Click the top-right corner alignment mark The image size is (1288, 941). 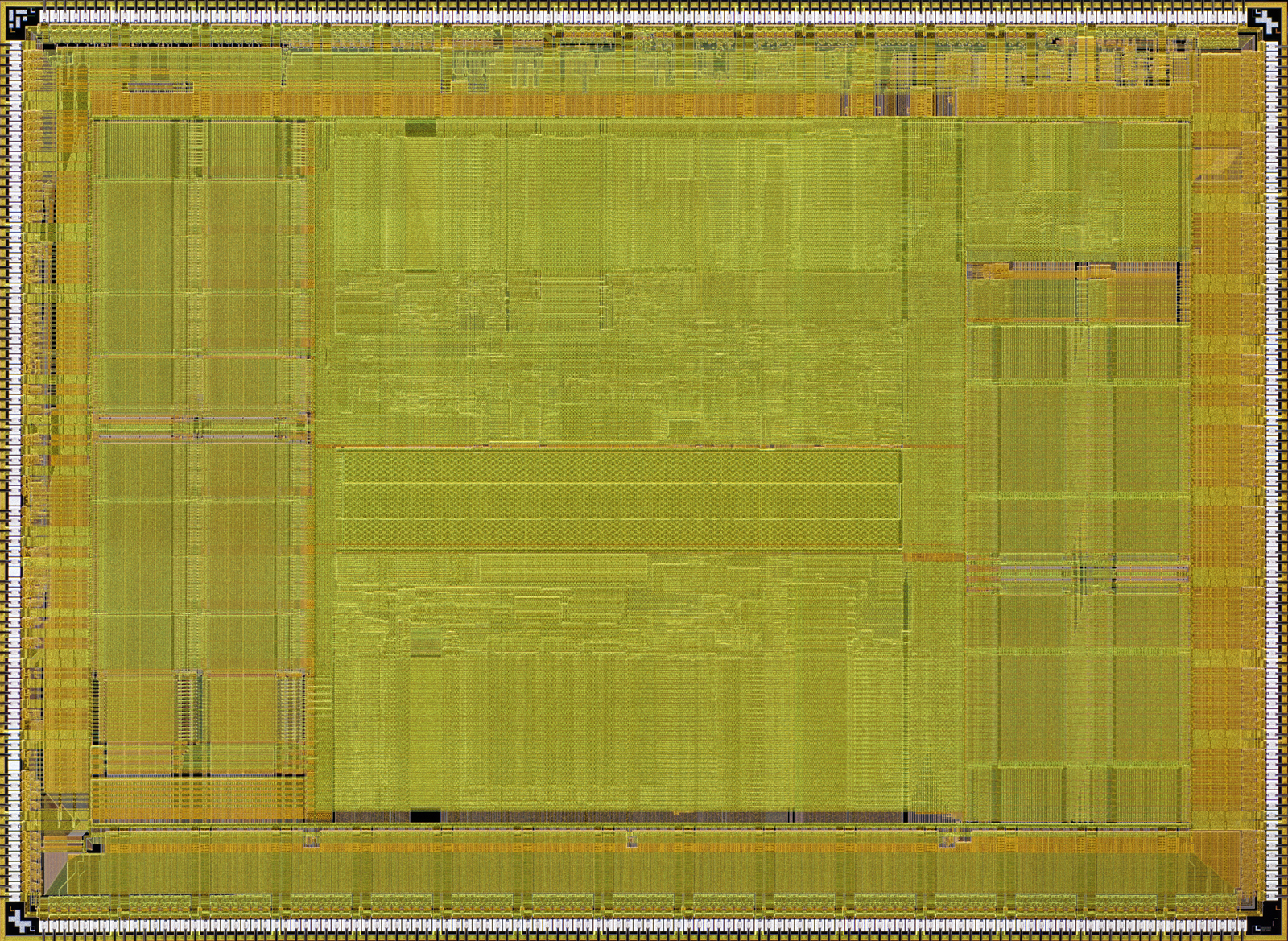pyautogui.click(x=1265, y=22)
